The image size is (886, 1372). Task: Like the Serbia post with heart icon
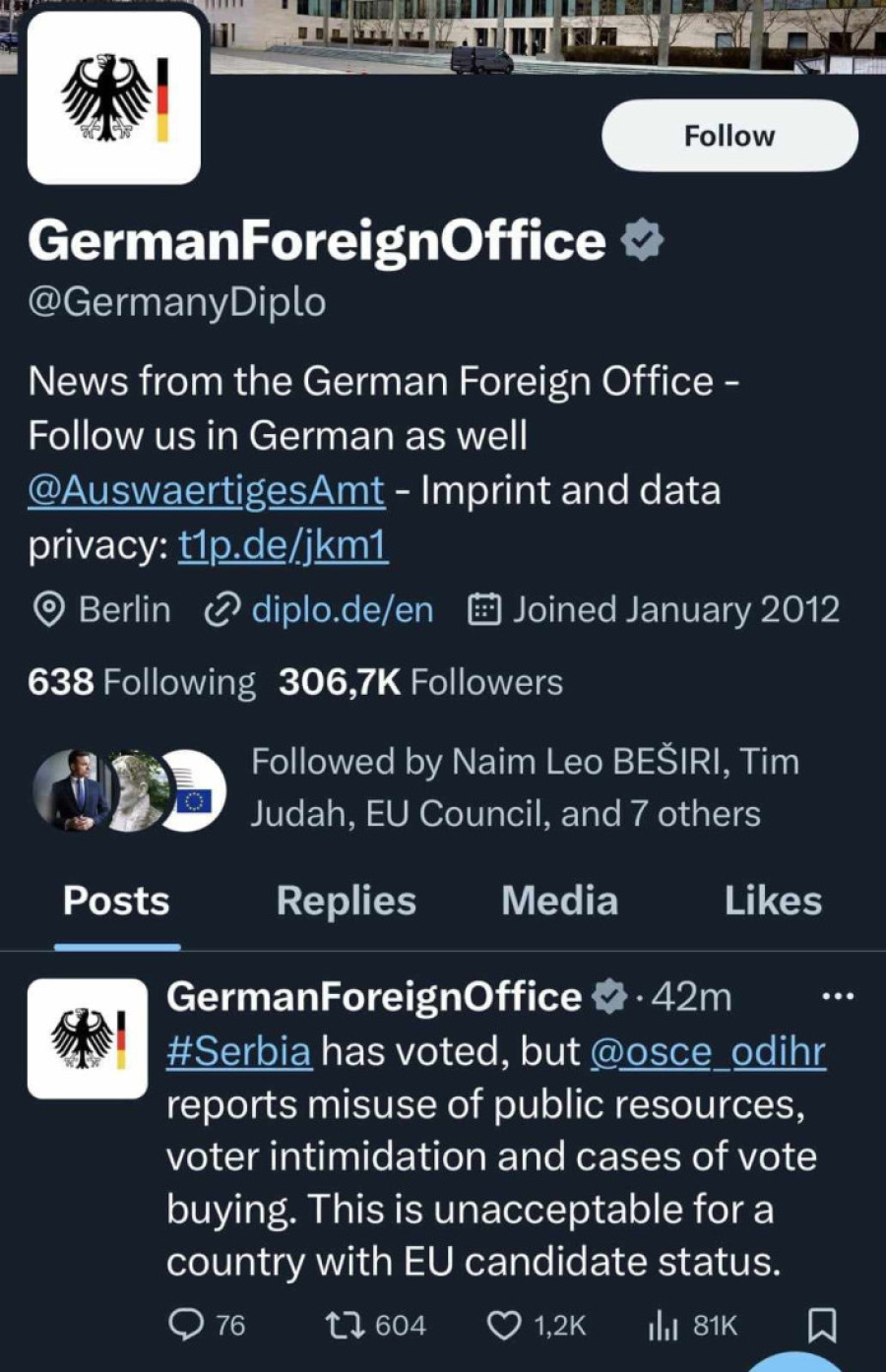(504, 1325)
